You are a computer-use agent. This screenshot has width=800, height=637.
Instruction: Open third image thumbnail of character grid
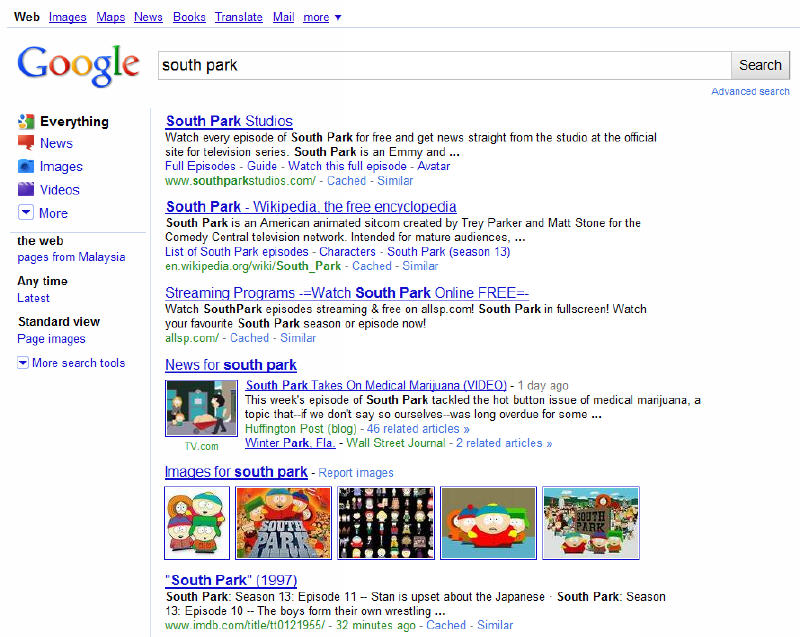(x=386, y=523)
